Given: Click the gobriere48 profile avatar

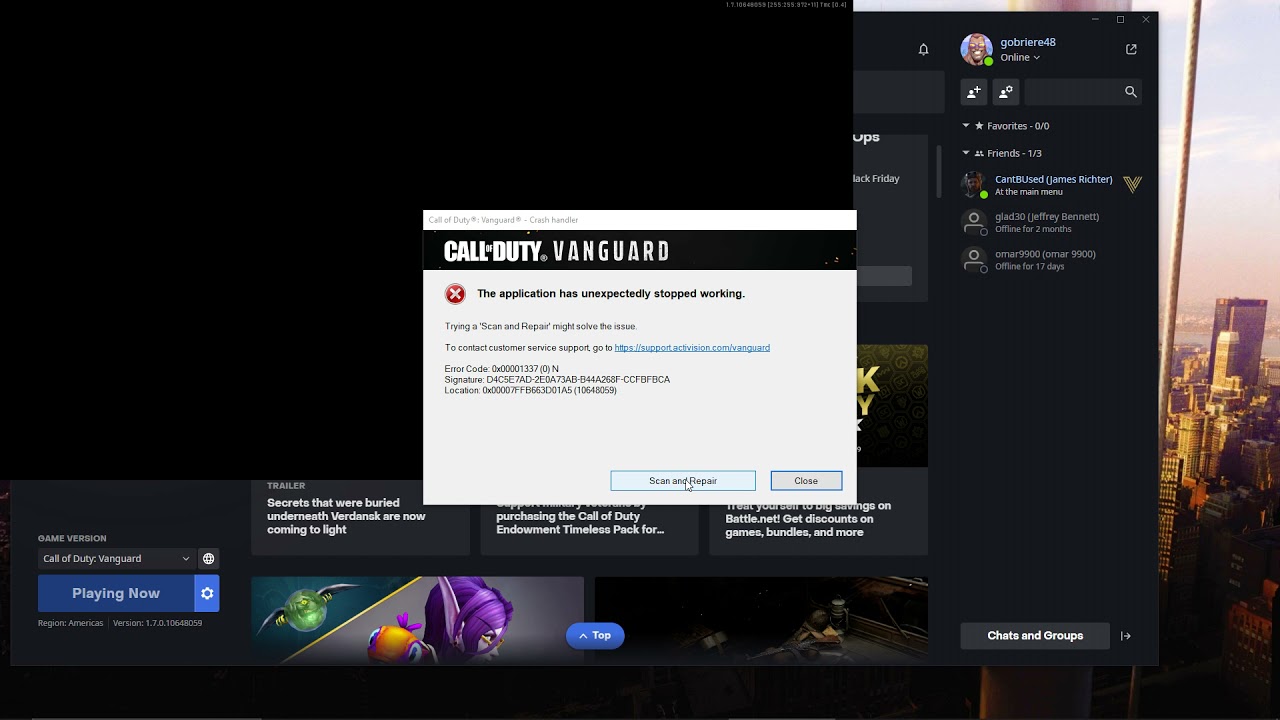Looking at the screenshot, I should [976, 49].
